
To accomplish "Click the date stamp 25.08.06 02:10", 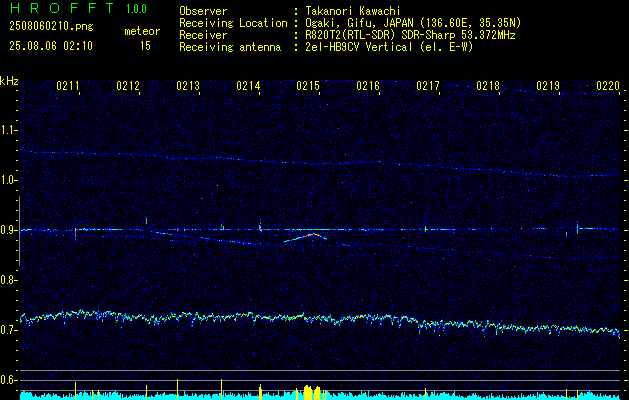I will point(51,46).
